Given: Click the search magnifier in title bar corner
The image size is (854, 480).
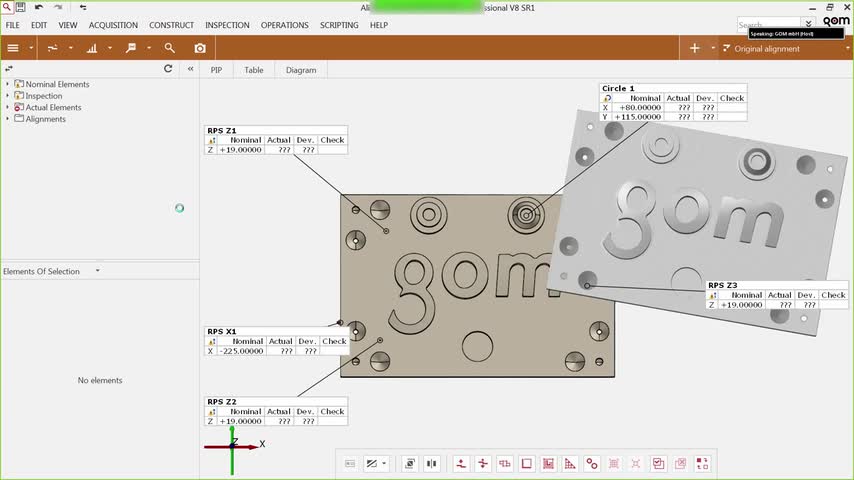Looking at the screenshot, I should tap(7, 7).
